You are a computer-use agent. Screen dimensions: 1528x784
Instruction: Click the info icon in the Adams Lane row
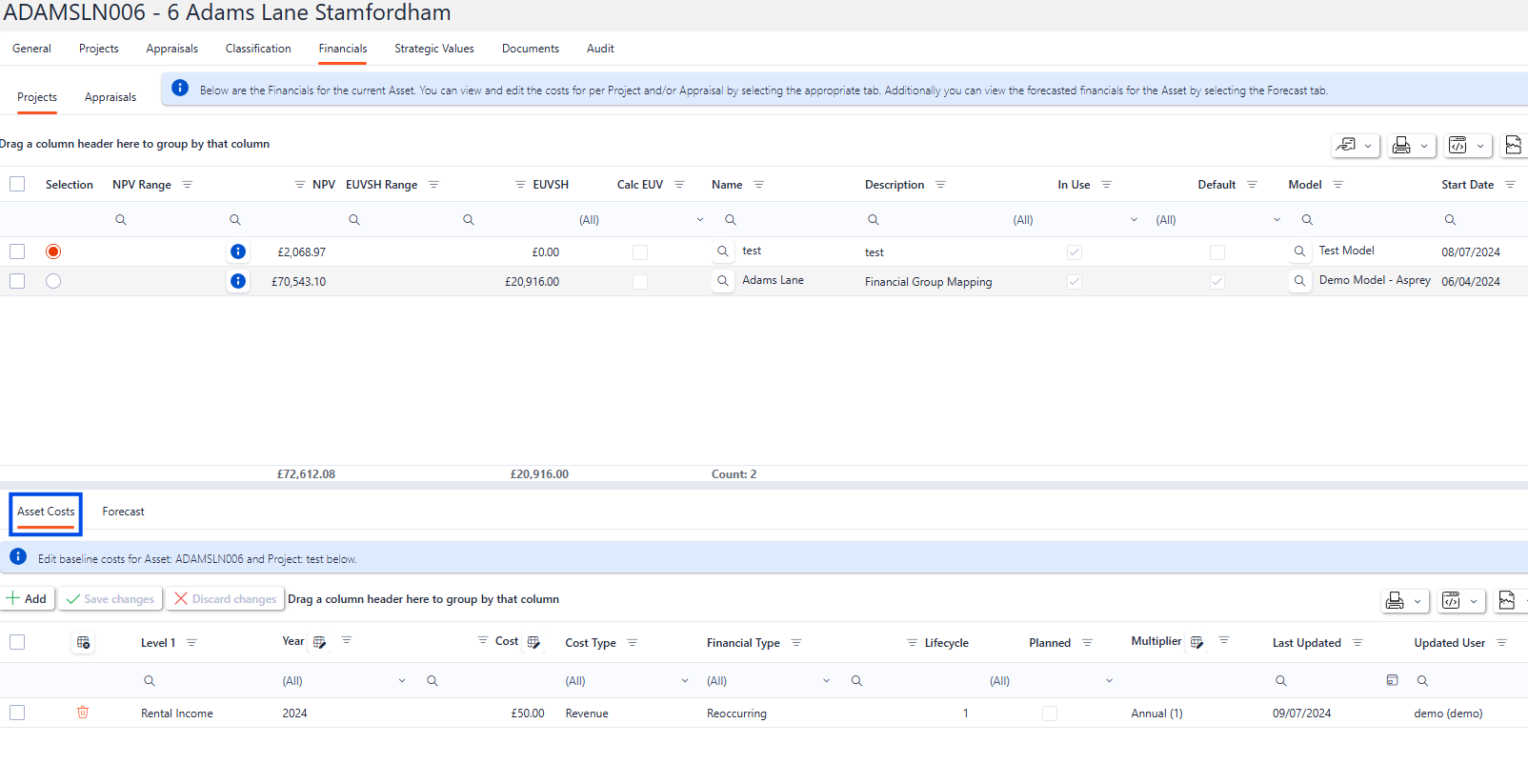(238, 281)
